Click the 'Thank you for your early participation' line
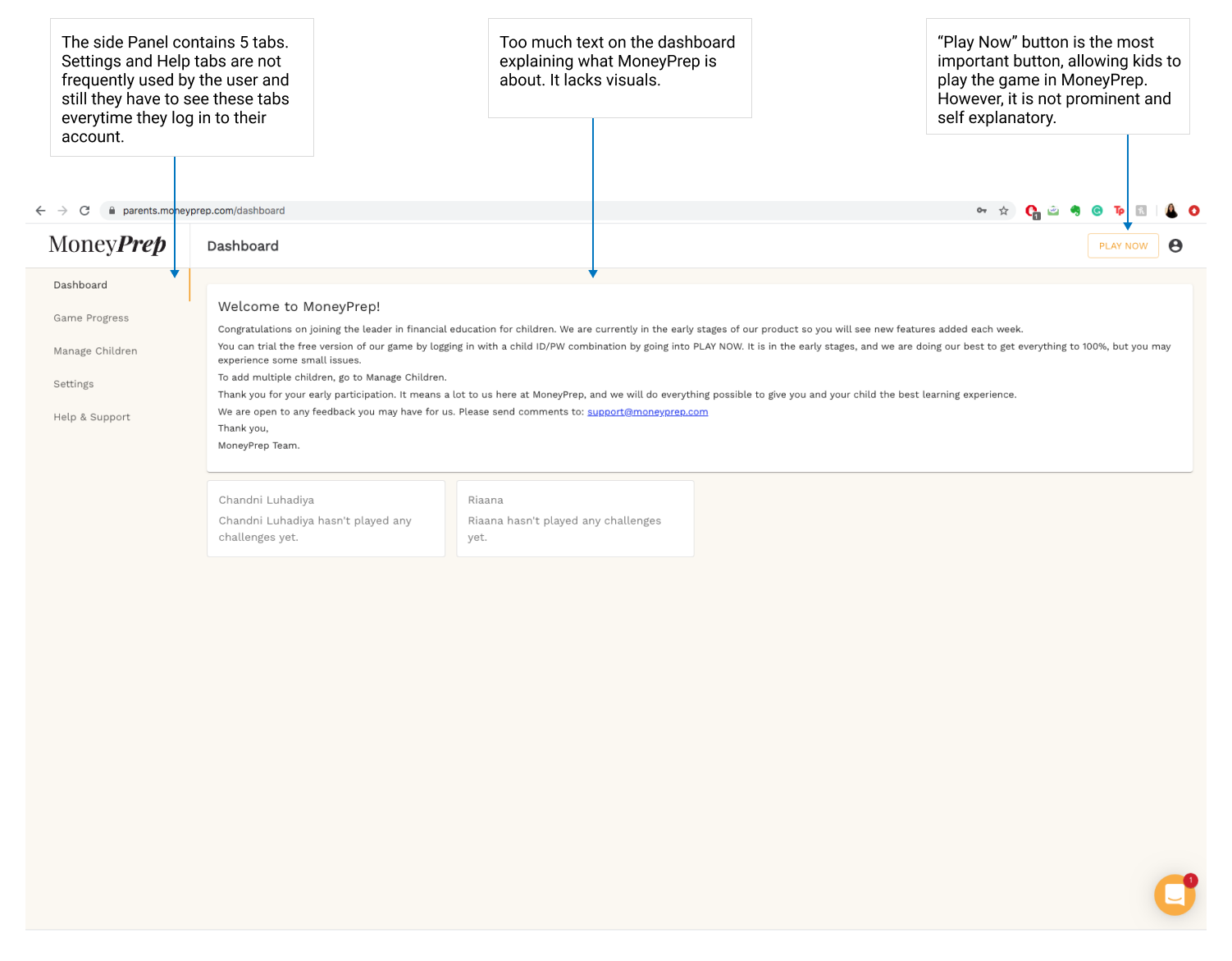The image size is (1232, 961). (617, 395)
